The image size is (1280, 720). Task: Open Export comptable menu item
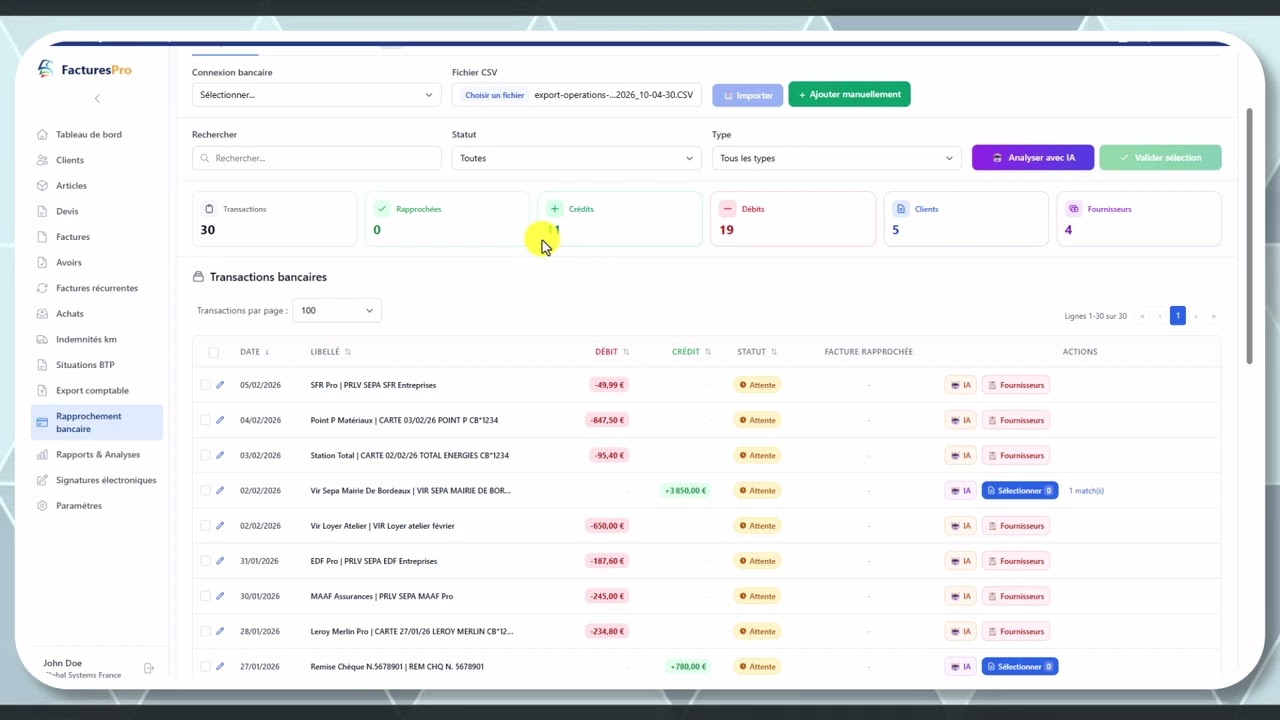(92, 390)
